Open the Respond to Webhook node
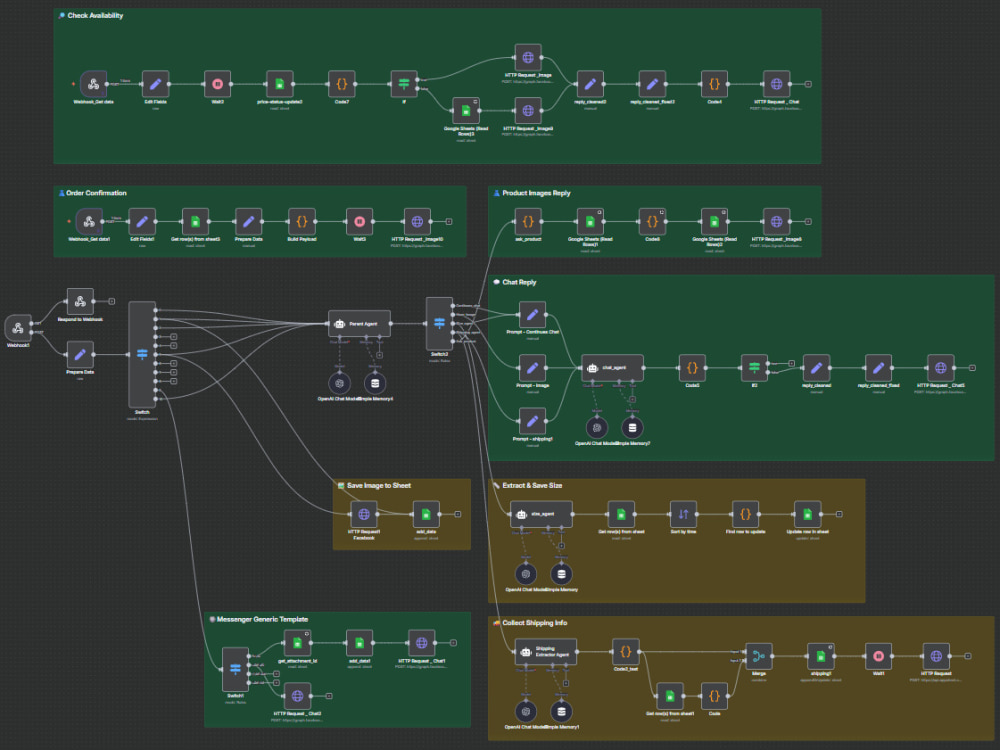 (80, 301)
